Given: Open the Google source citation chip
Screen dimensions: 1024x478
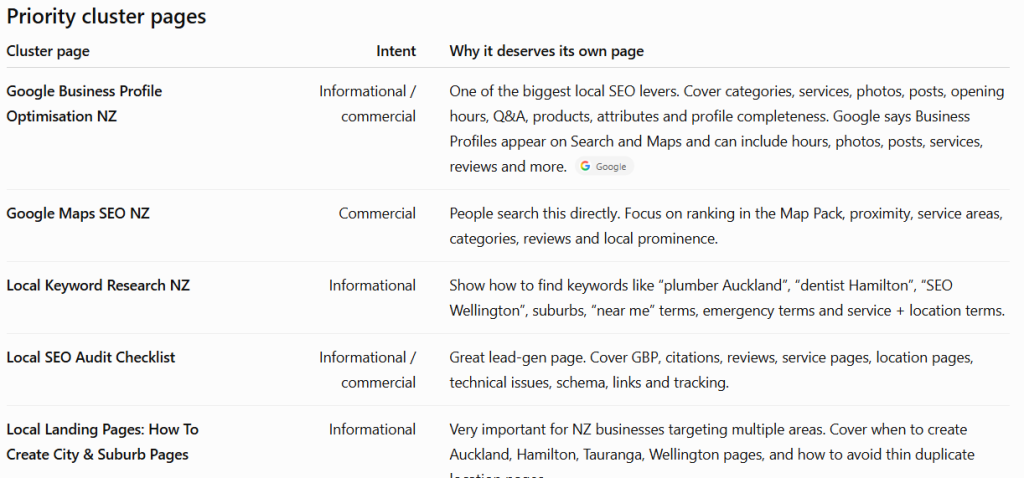Looking at the screenshot, I should (604, 167).
